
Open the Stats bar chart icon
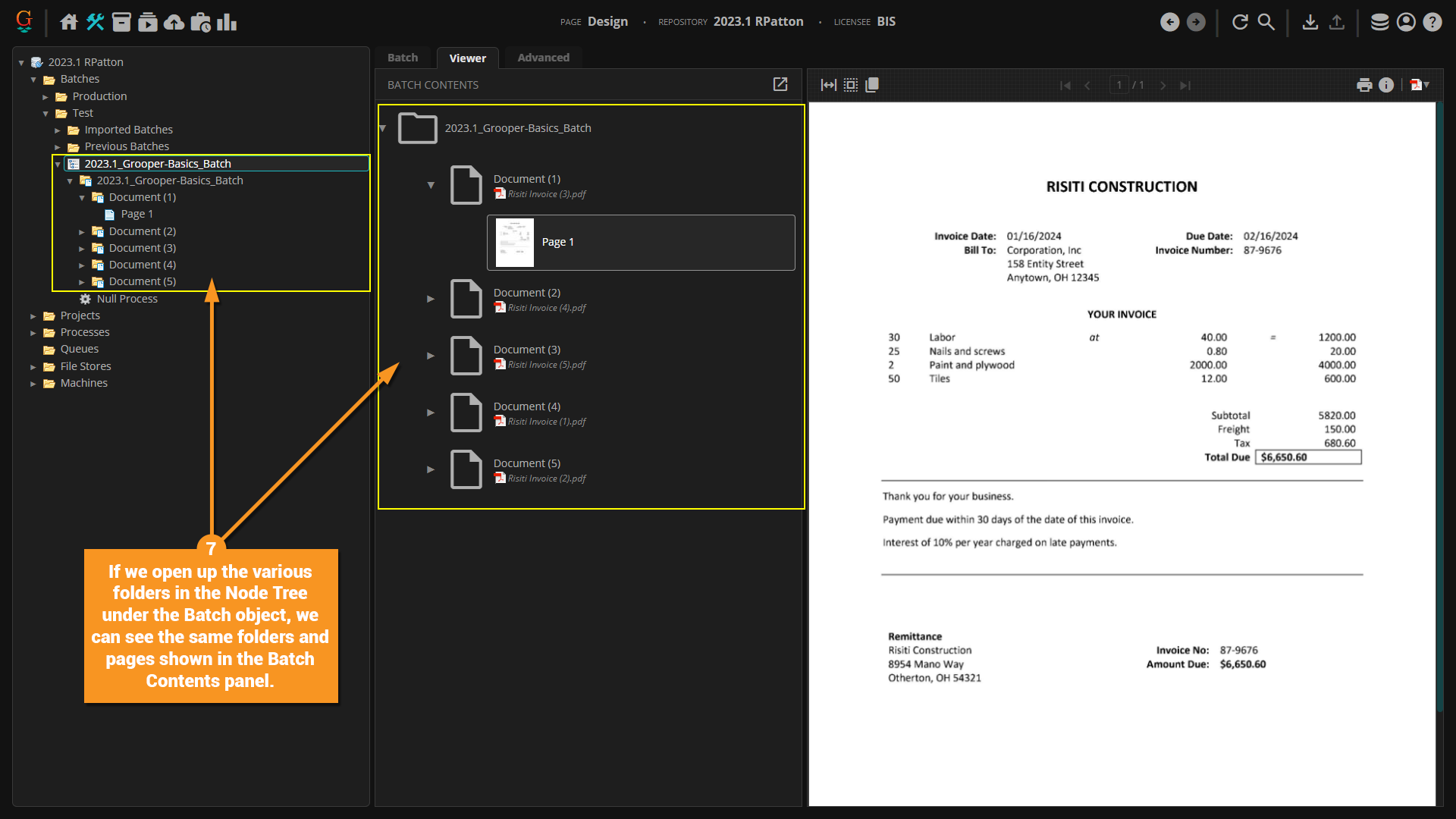(x=227, y=22)
